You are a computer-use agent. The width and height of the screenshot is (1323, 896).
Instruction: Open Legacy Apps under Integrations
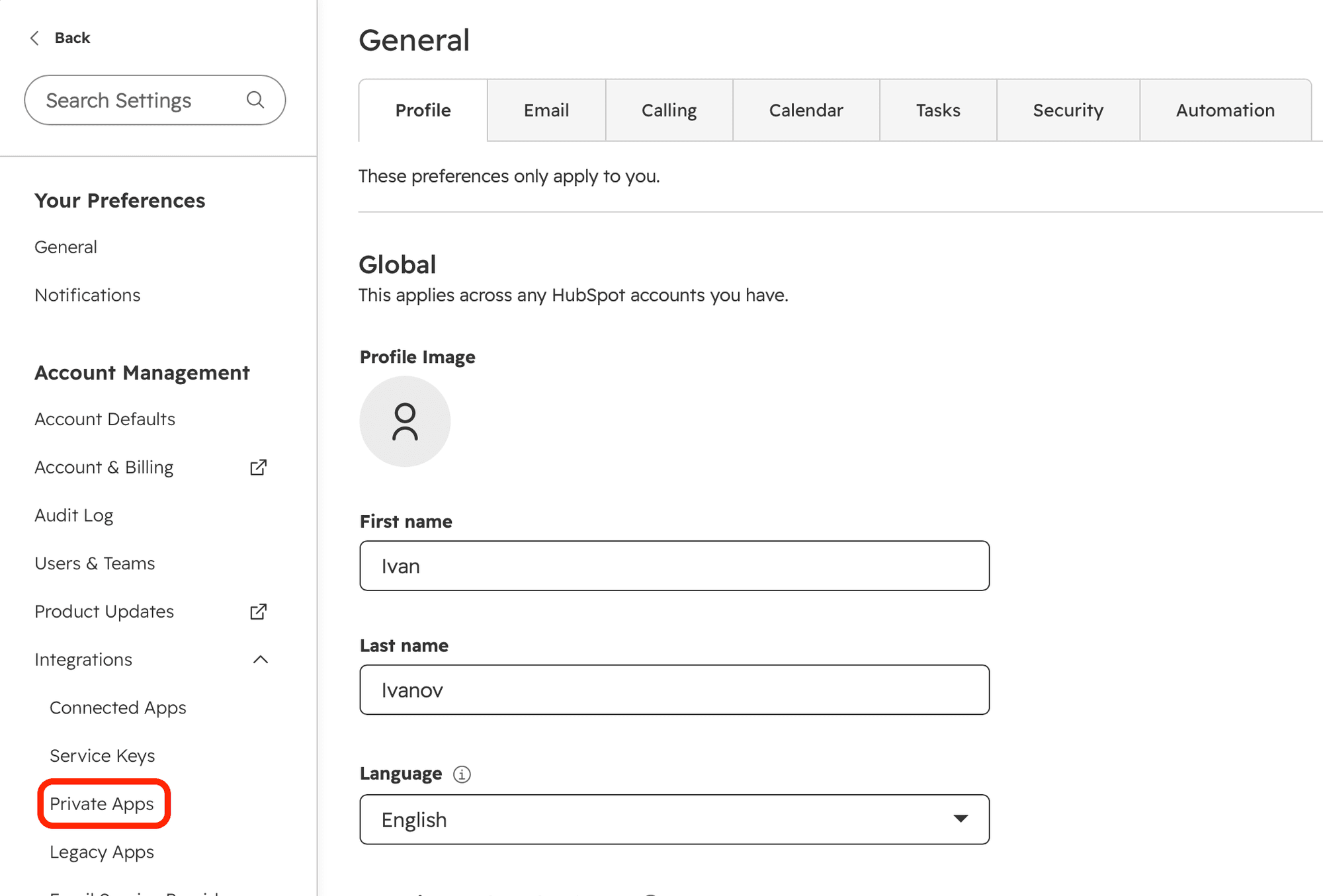[102, 852]
